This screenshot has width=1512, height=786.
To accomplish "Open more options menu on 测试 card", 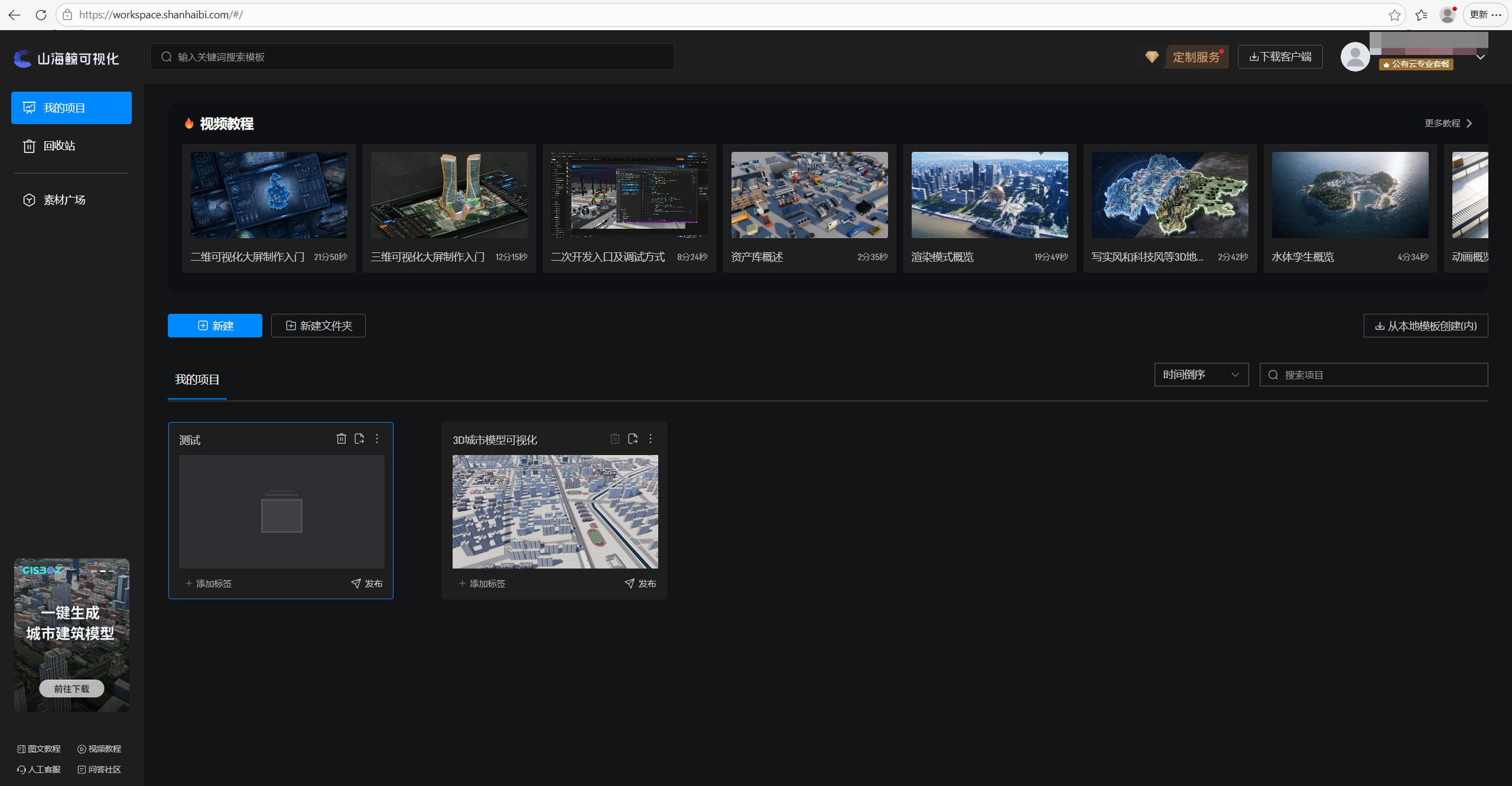I will (377, 439).
